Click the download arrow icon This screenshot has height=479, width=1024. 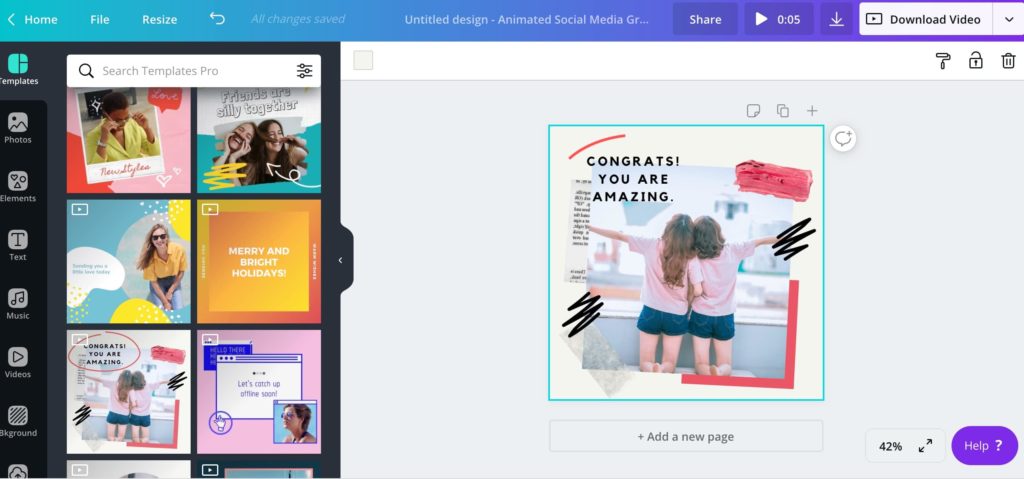pos(836,19)
